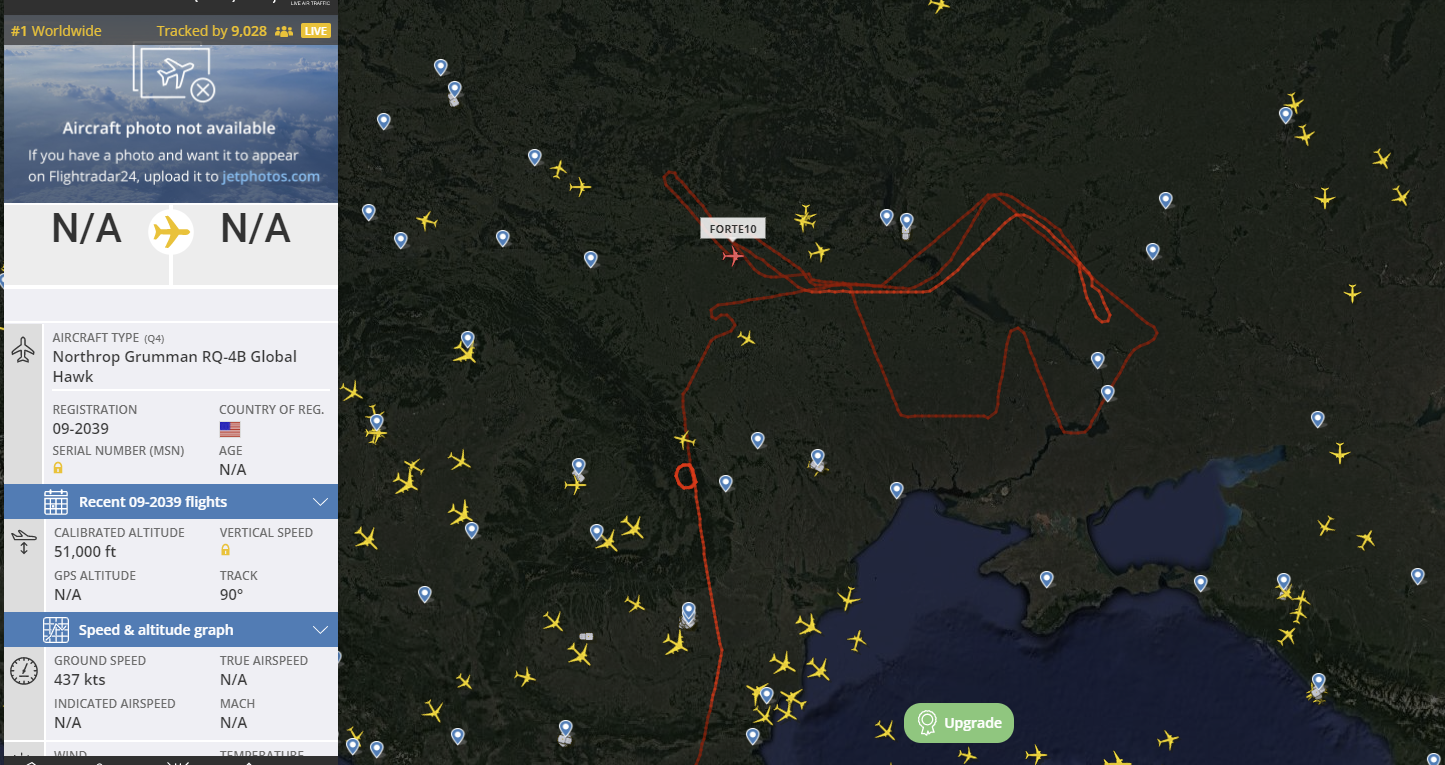
Task: Click the lock icon under Serial Number
Action: [58, 468]
